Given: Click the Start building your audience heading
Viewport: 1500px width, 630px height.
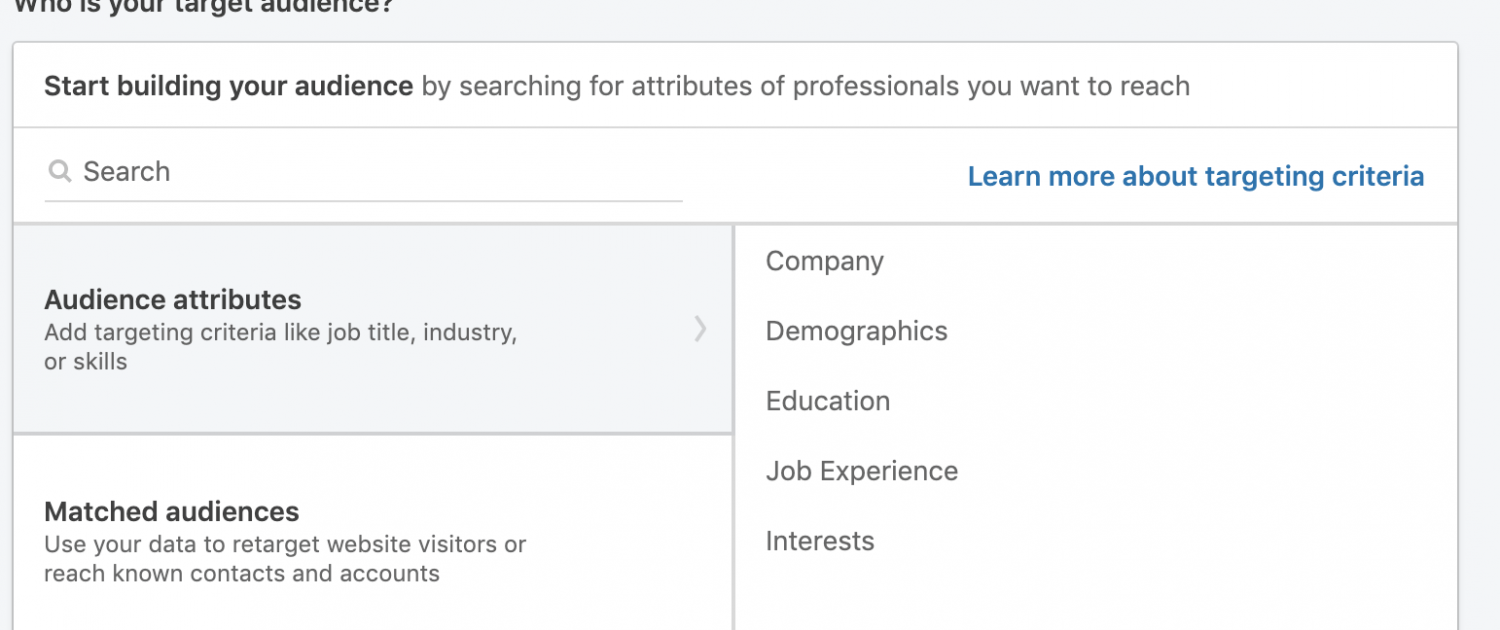Looking at the screenshot, I should [x=228, y=86].
